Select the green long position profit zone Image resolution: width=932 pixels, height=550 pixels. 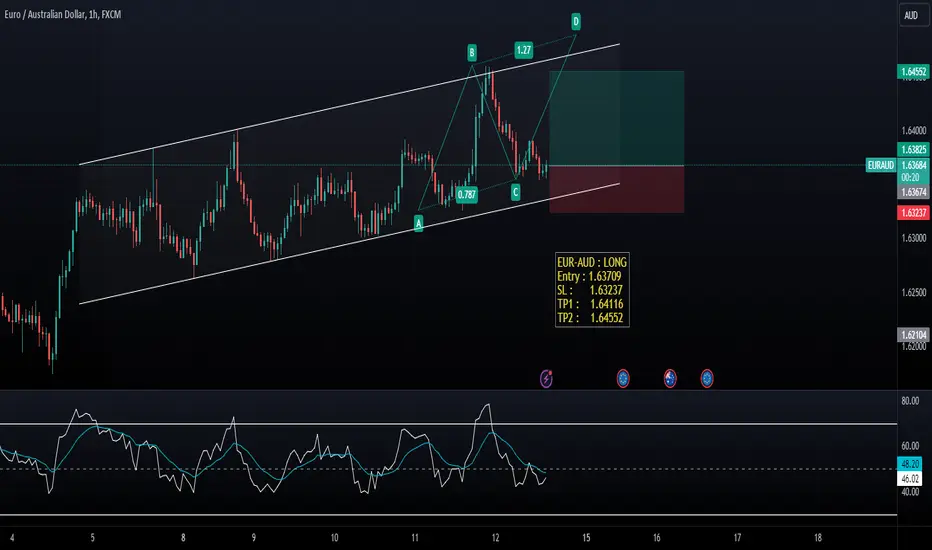(x=616, y=118)
